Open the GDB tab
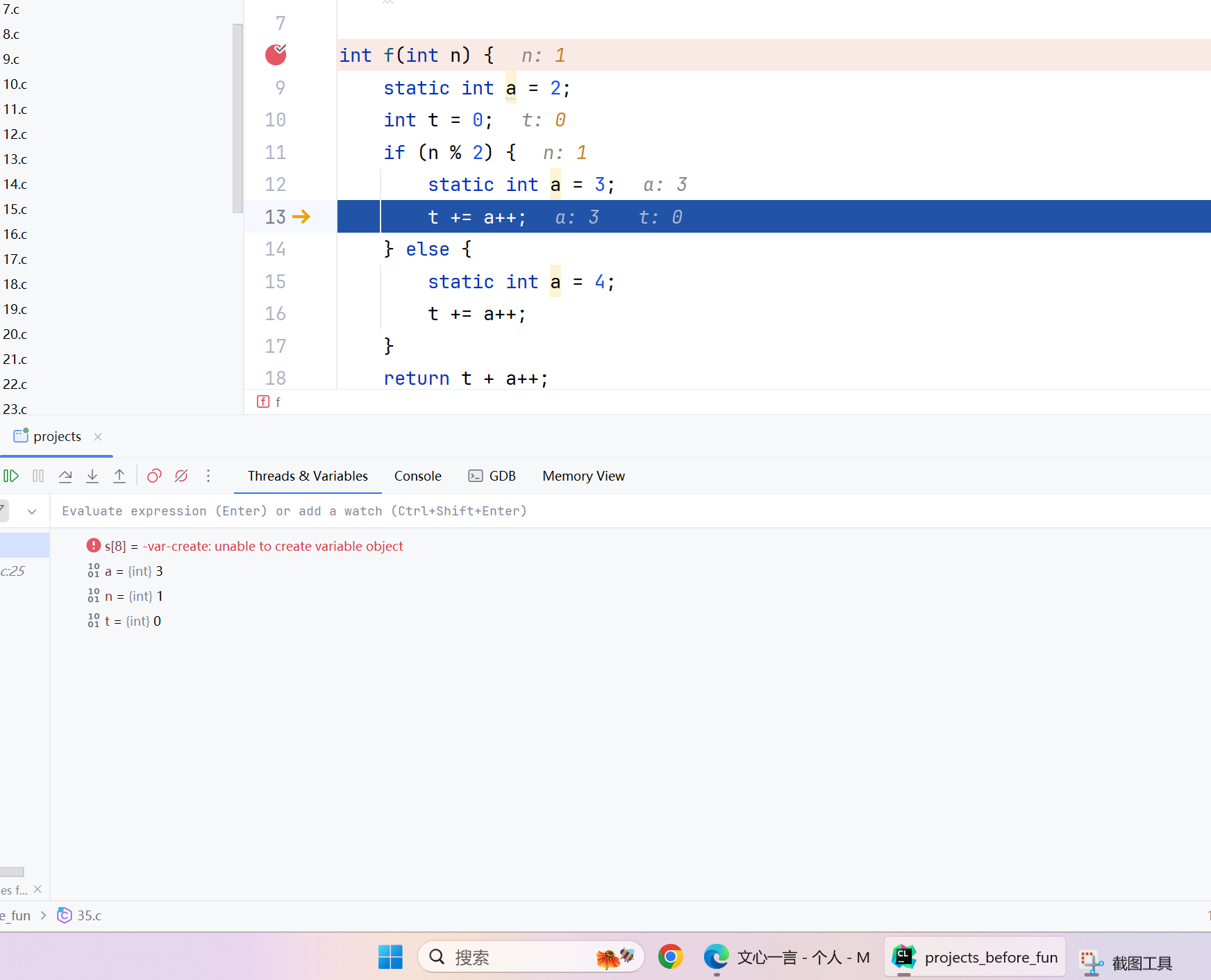 [492, 476]
